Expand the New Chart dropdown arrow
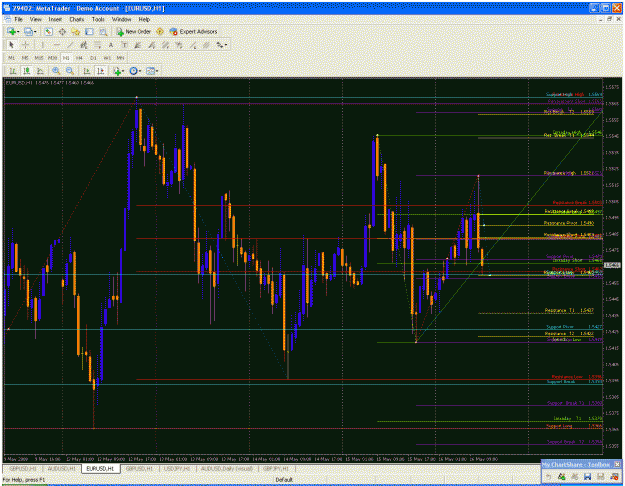The width and height of the screenshot is (625, 486). 18,31
